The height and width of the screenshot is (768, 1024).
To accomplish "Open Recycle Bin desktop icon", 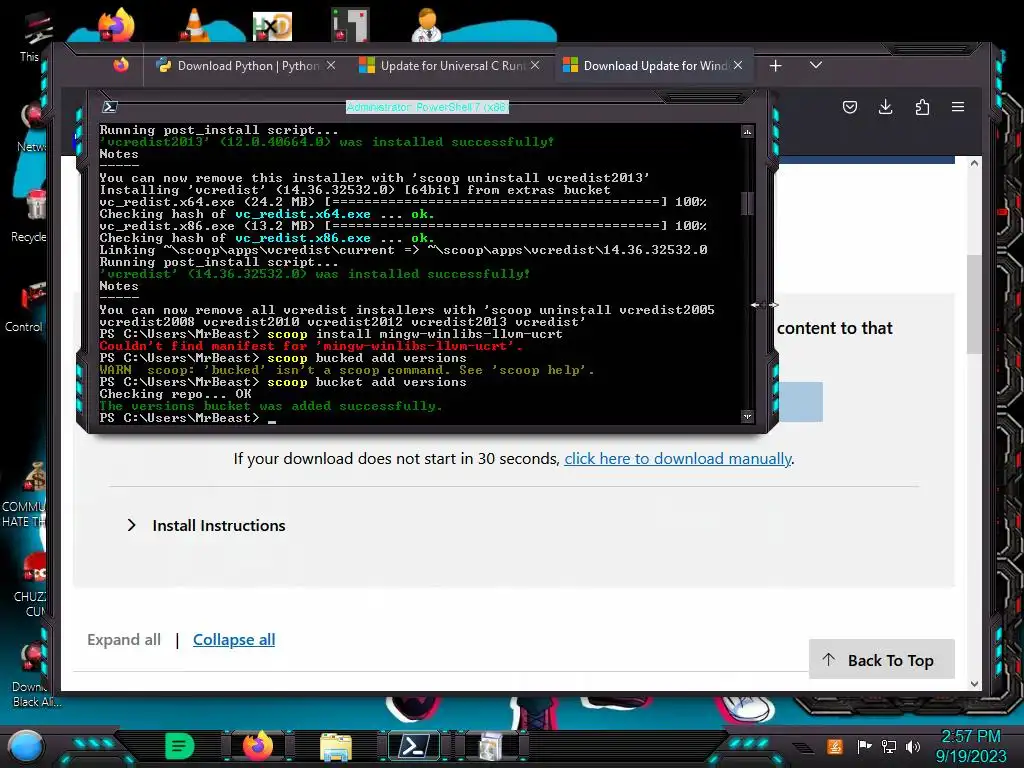I will point(31,216).
